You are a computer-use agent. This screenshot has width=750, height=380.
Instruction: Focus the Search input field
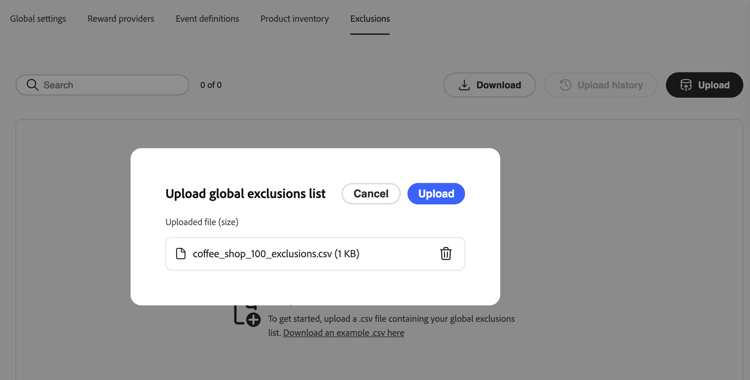pos(102,85)
